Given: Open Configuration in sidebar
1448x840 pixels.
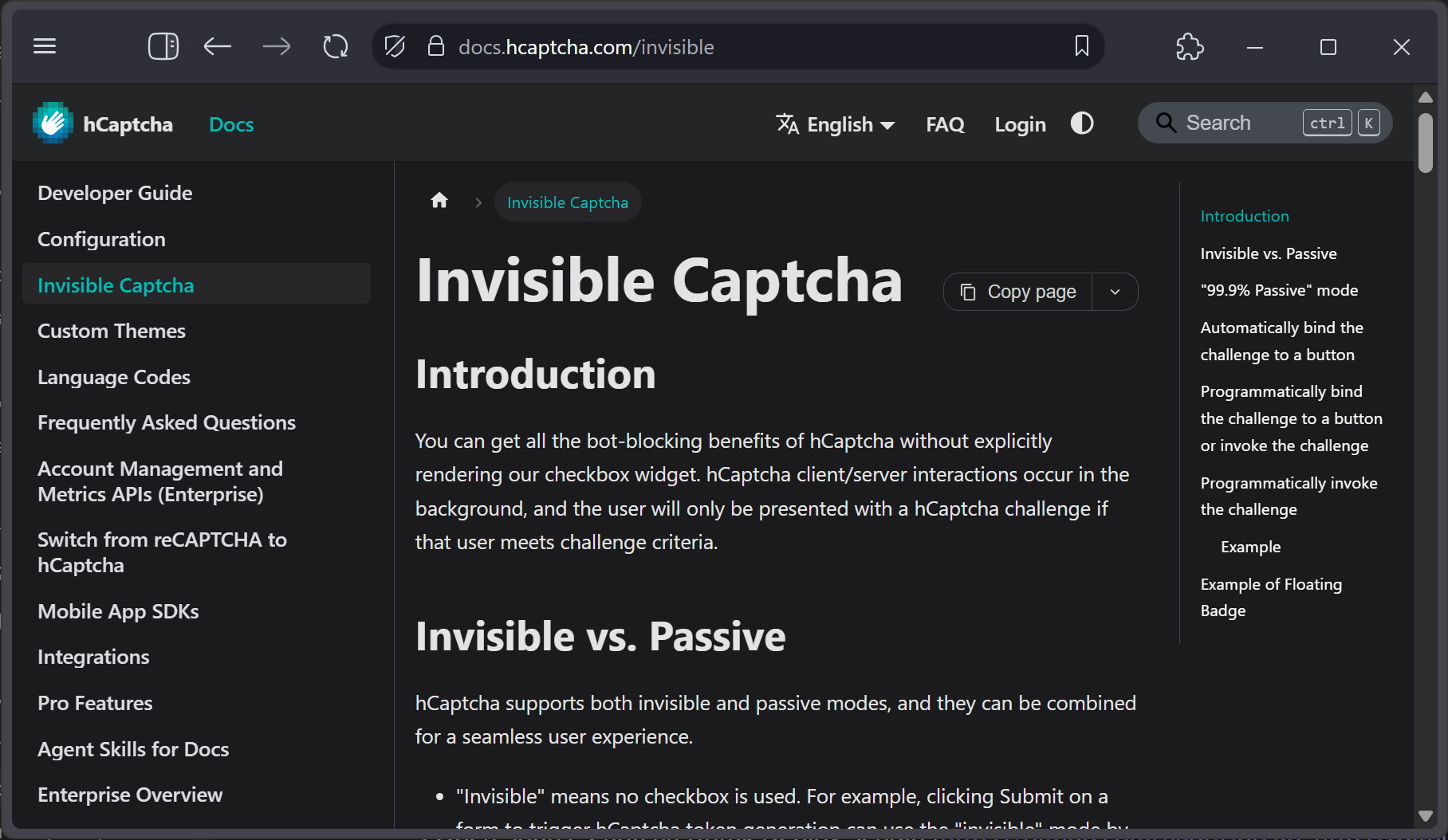Looking at the screenshot, I should [196, 239].
